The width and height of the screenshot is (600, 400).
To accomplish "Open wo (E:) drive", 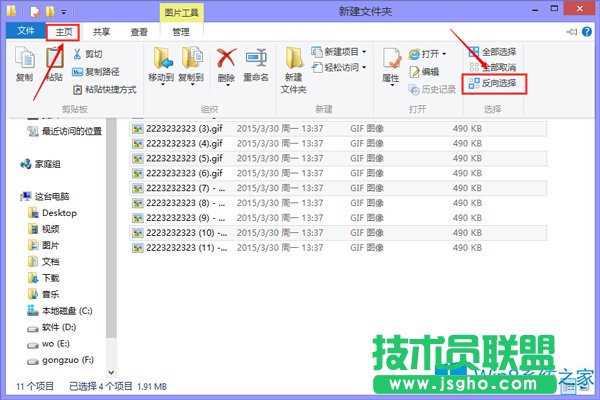I will [x=49, y=344].
